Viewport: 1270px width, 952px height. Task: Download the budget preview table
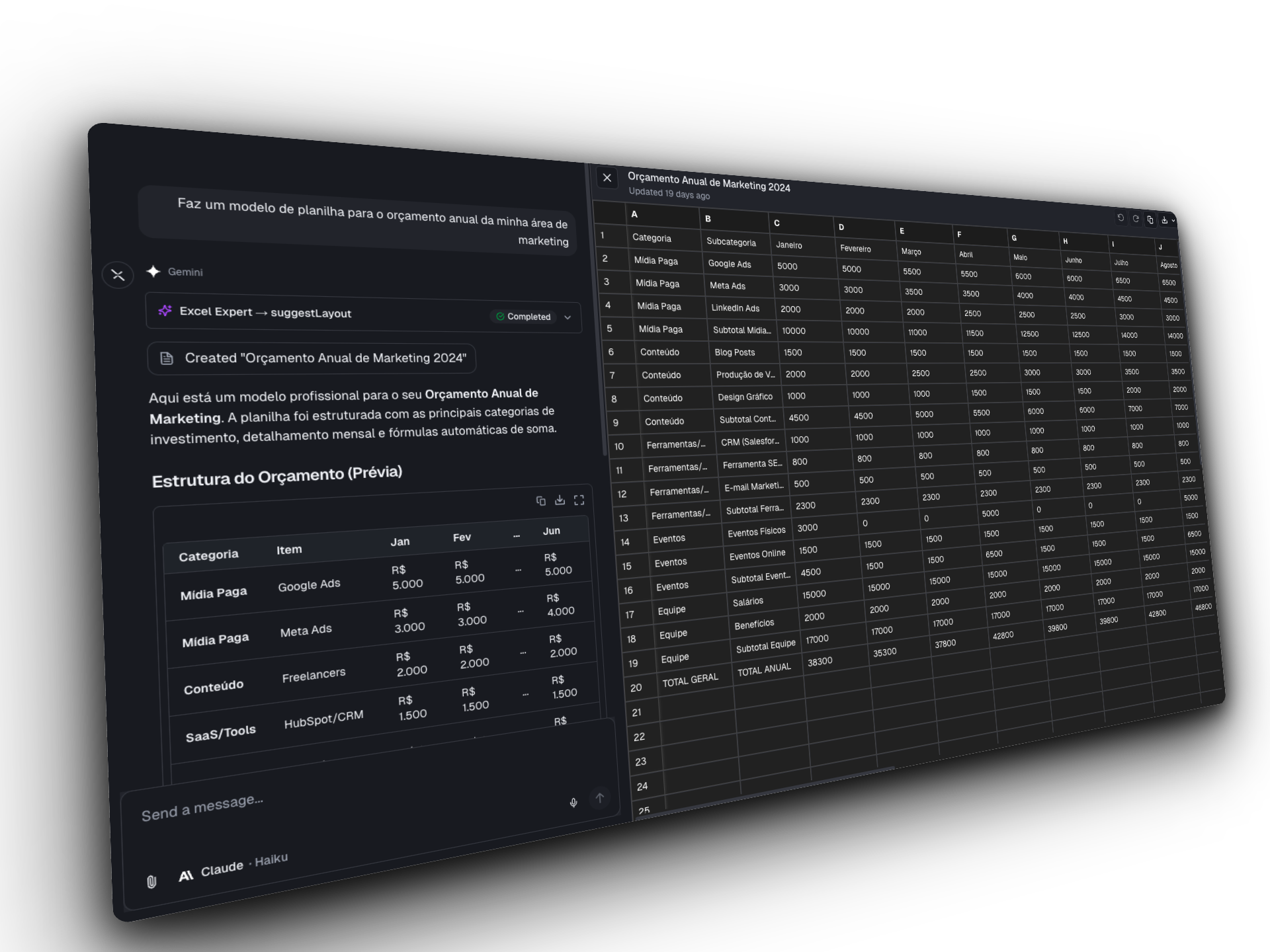point(560,500)
